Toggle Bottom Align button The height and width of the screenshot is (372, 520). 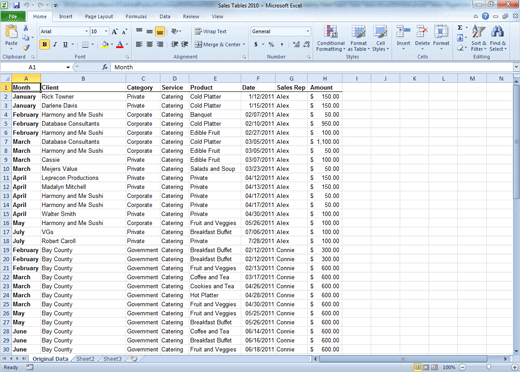point(160,31)
